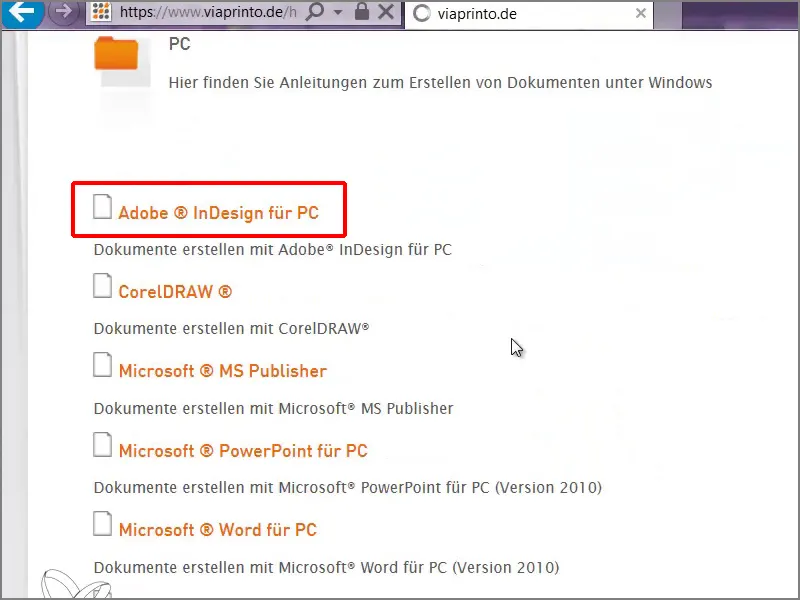Click the site favicon in the address bar
Image resolution: width=800 pixels, height=600 pixels.
tap(101, 12)
